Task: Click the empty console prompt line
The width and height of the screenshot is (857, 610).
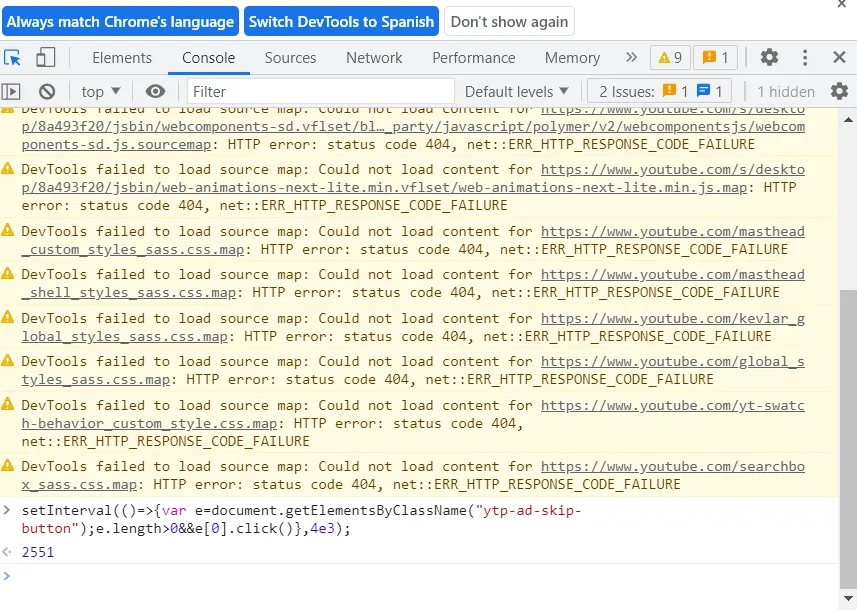Action: pos(419,576)
